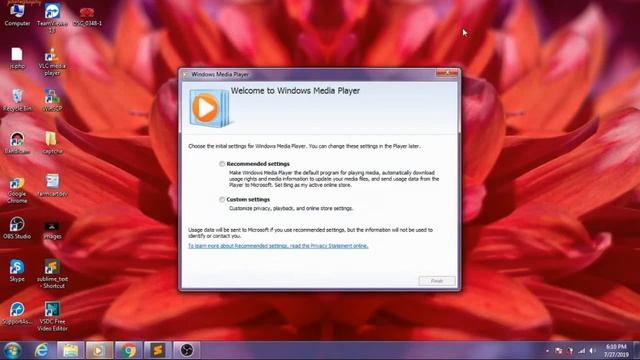Select the Custom settings radio button
The height and width of the screenshot is (360, 640).
point(222,200)
